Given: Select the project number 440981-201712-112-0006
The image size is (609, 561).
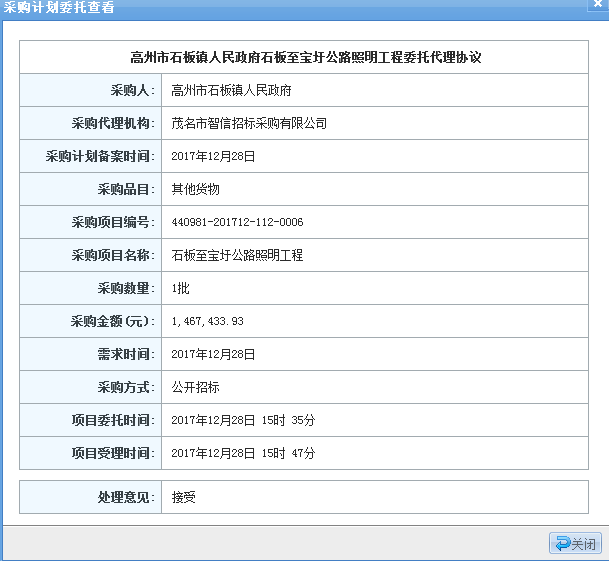Looking at the screenshot, I should click(x=237, y=222).
